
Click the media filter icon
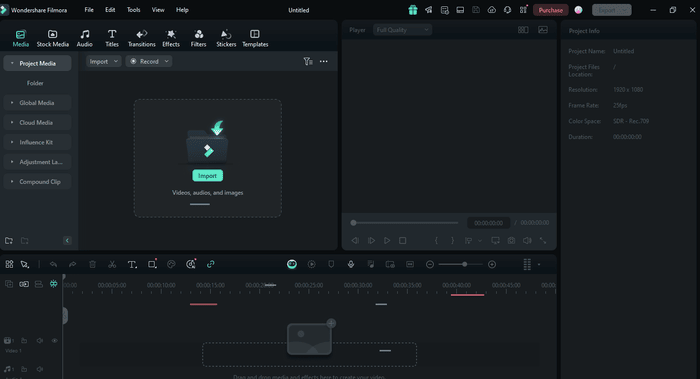click(308, 62)
